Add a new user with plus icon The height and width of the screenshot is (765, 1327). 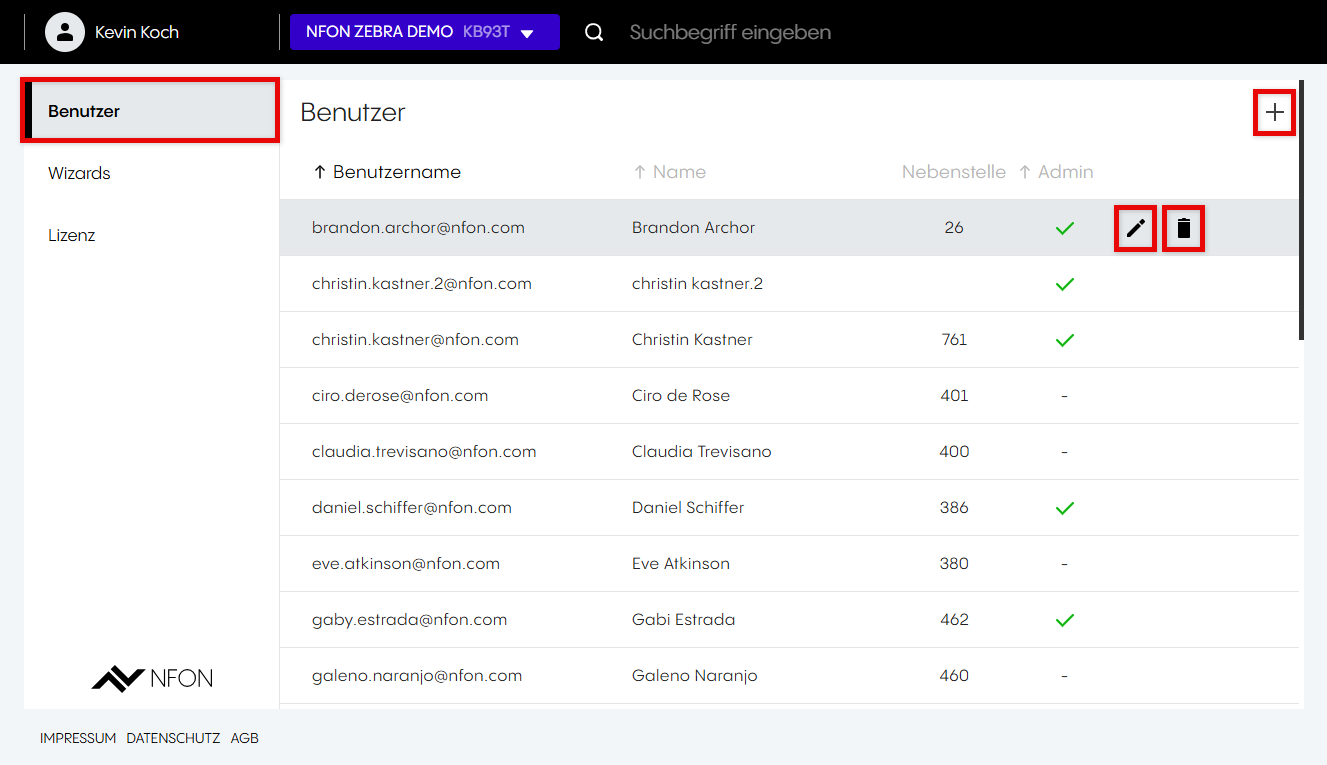tap(1274, 113)
